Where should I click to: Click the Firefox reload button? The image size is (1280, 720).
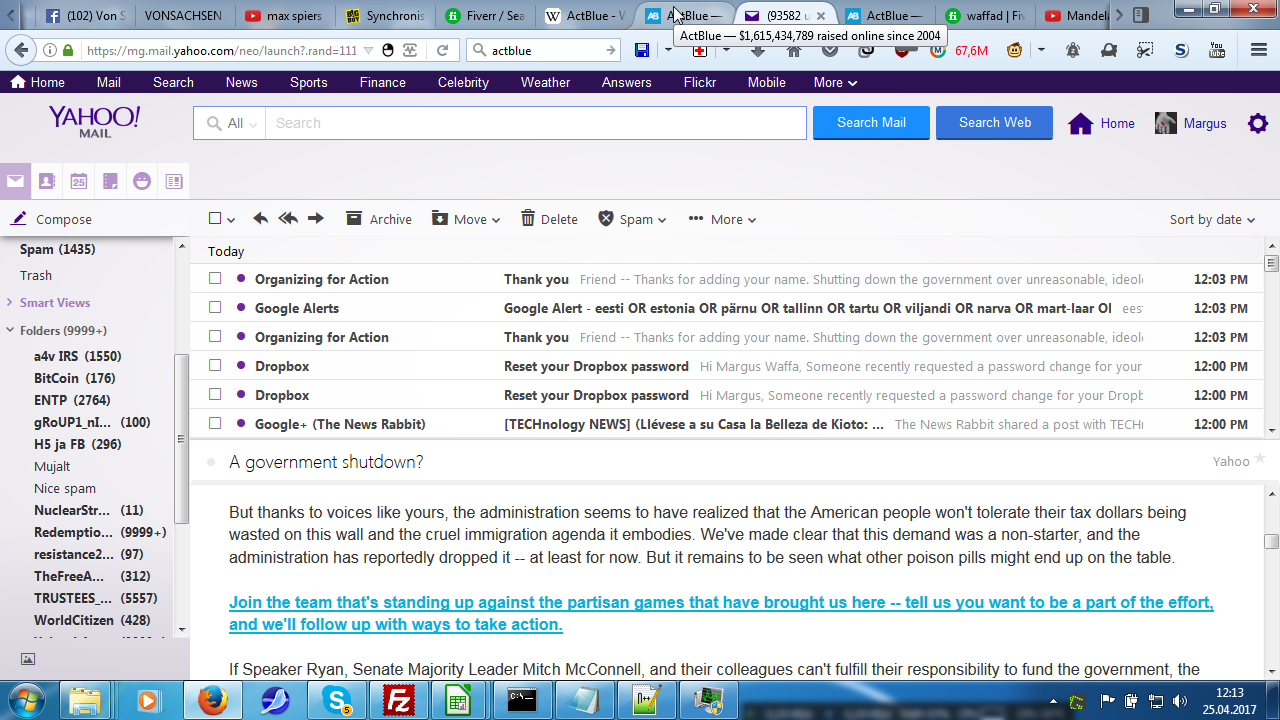(442, 50)
